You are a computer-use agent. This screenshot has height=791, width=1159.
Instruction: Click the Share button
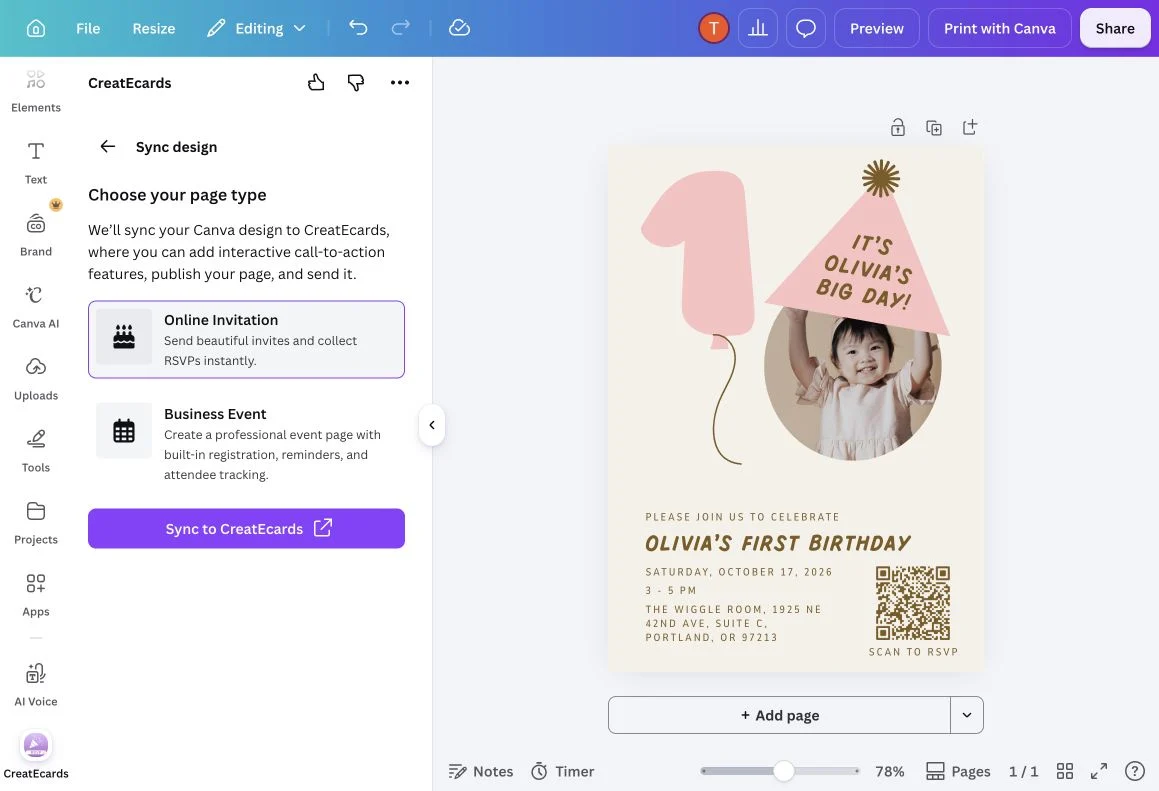click(1115, 28)
